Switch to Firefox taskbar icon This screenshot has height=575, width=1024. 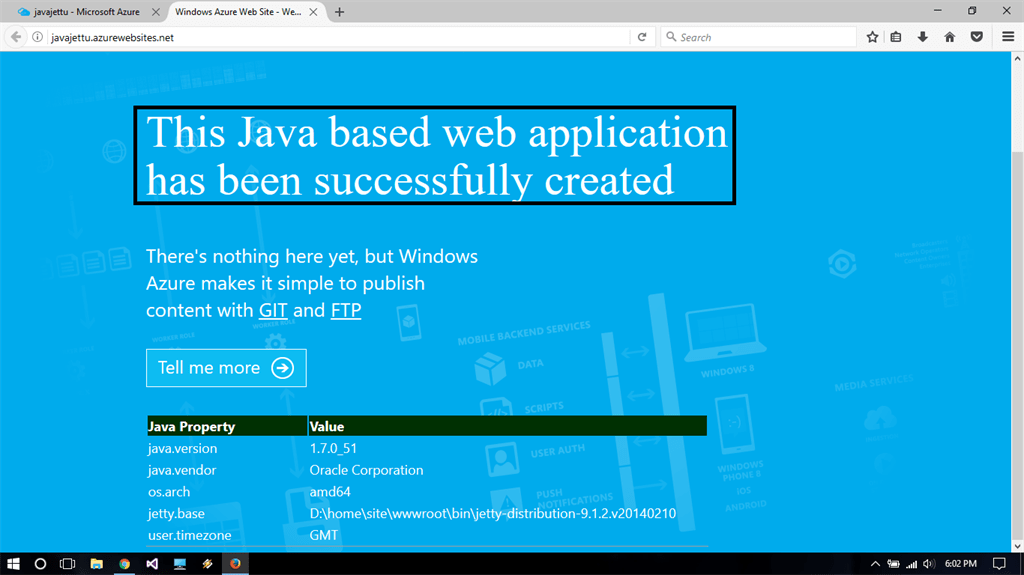pos(235,563)
